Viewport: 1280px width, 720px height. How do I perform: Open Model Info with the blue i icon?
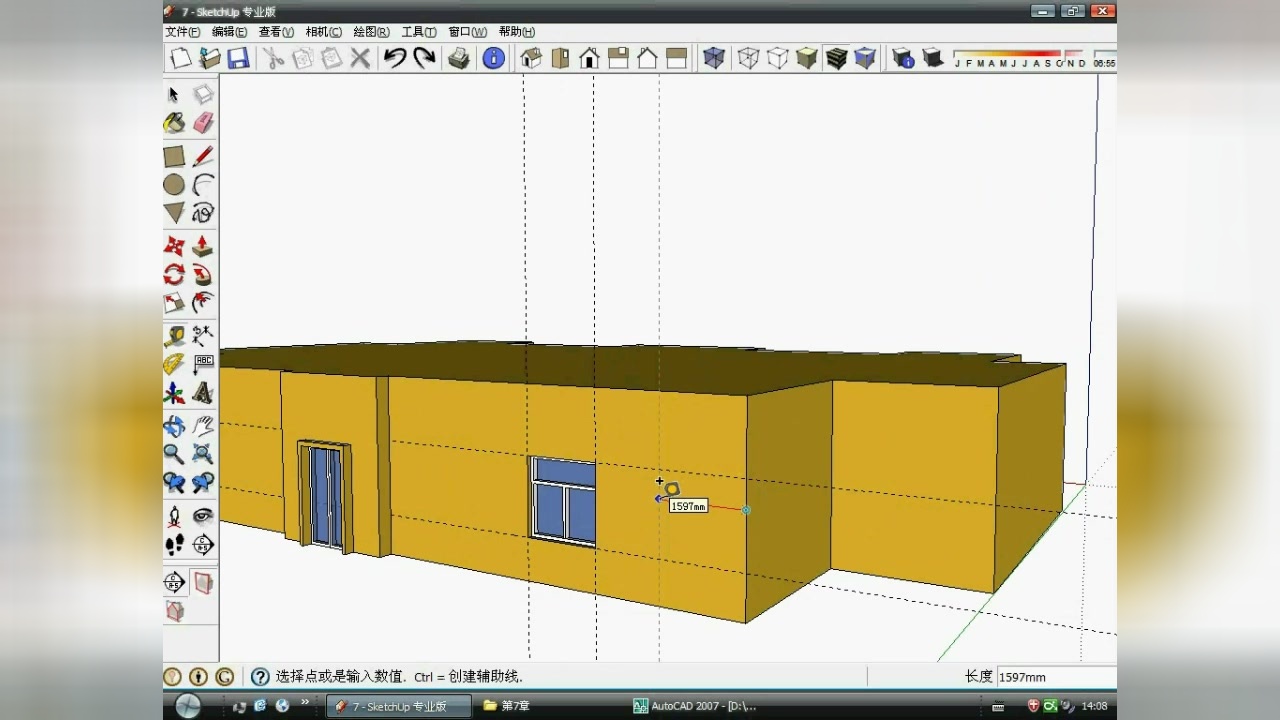click(493, 58)
